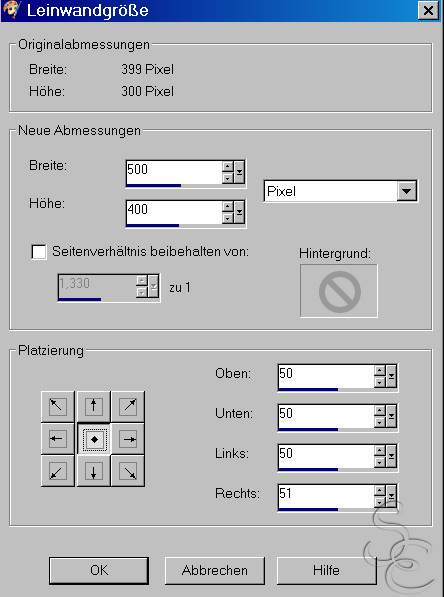Screen dimensions: 444x597
Task: Select bottom-left placement arrow
Action: (x=57, y=471)
